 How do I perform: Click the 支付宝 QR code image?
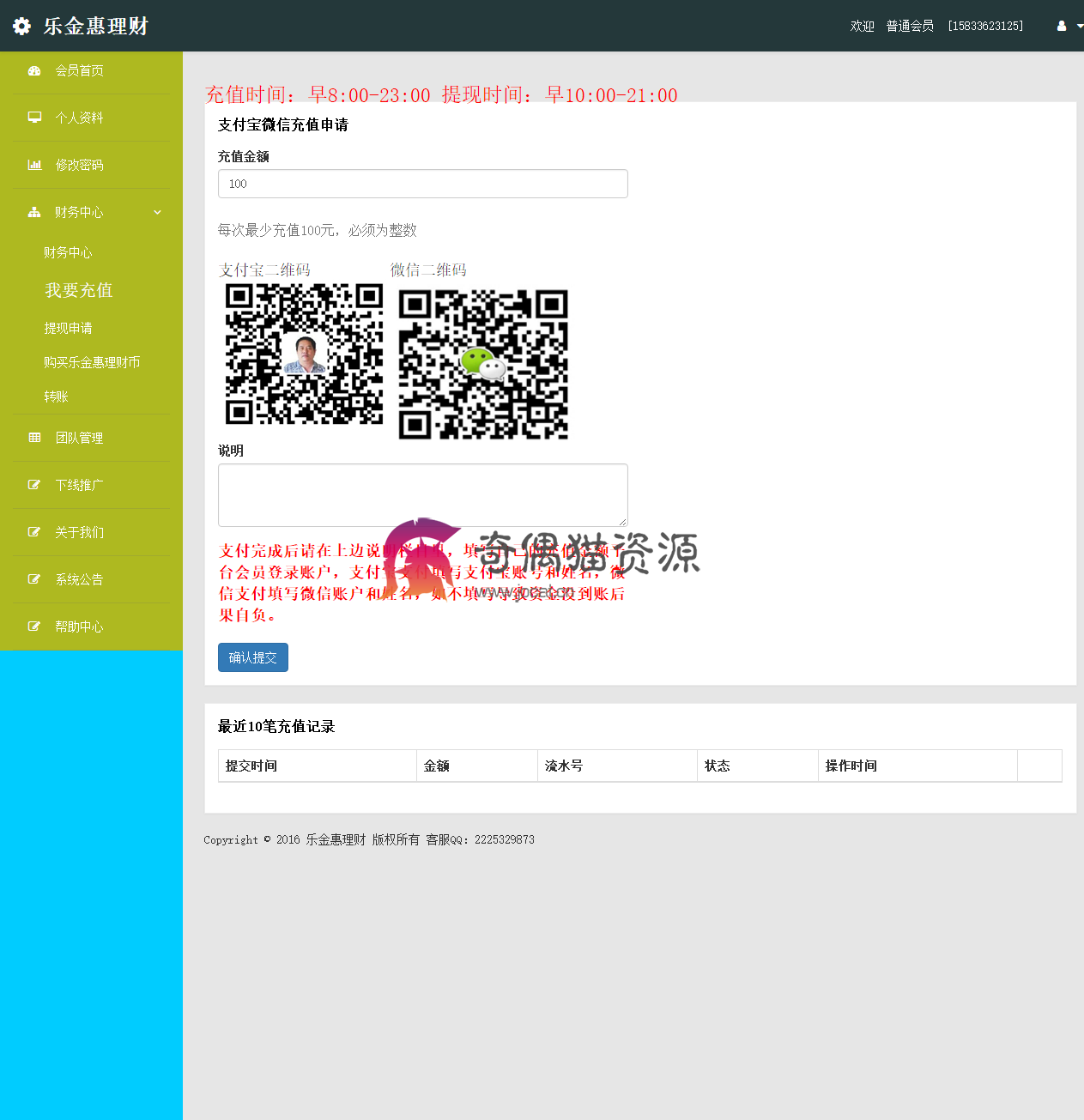304,354
